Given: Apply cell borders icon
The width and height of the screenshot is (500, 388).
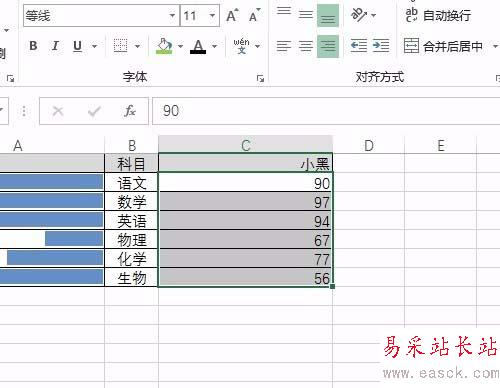Looking at the screenshot, I should (120, 46).
